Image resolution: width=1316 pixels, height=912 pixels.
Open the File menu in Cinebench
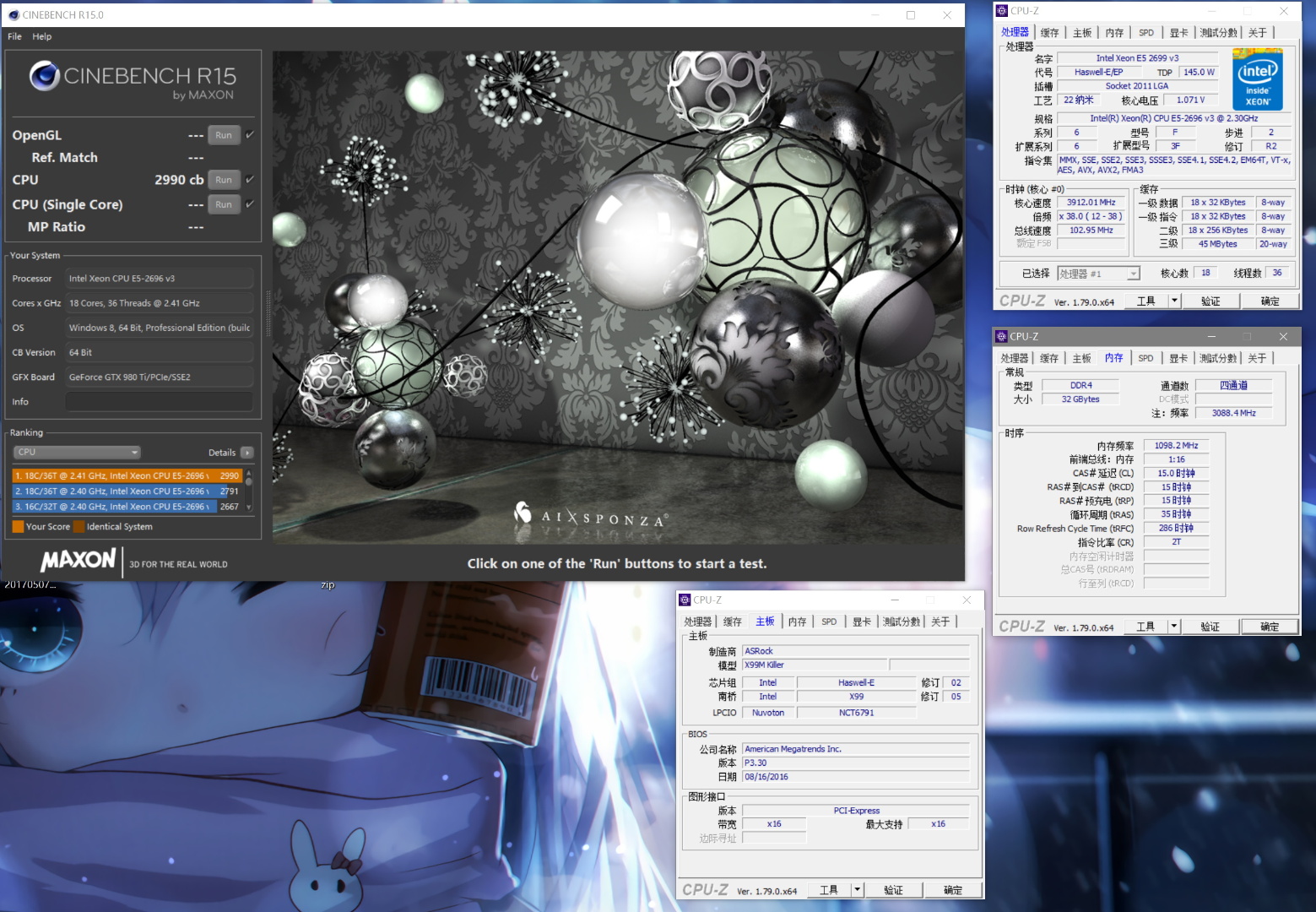coord(14,36)
